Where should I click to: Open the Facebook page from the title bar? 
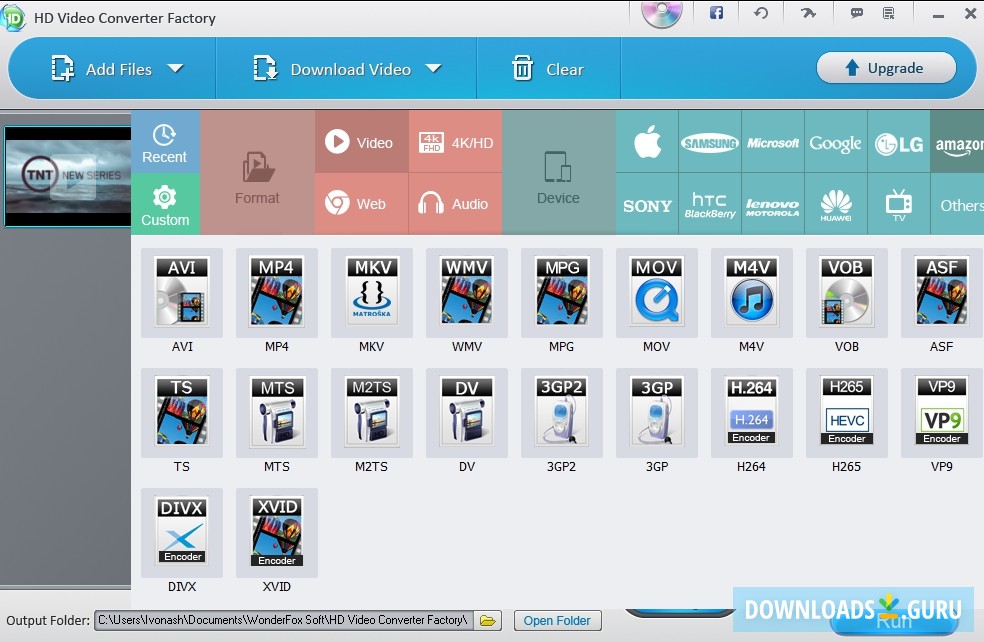[x=715, y=12]
